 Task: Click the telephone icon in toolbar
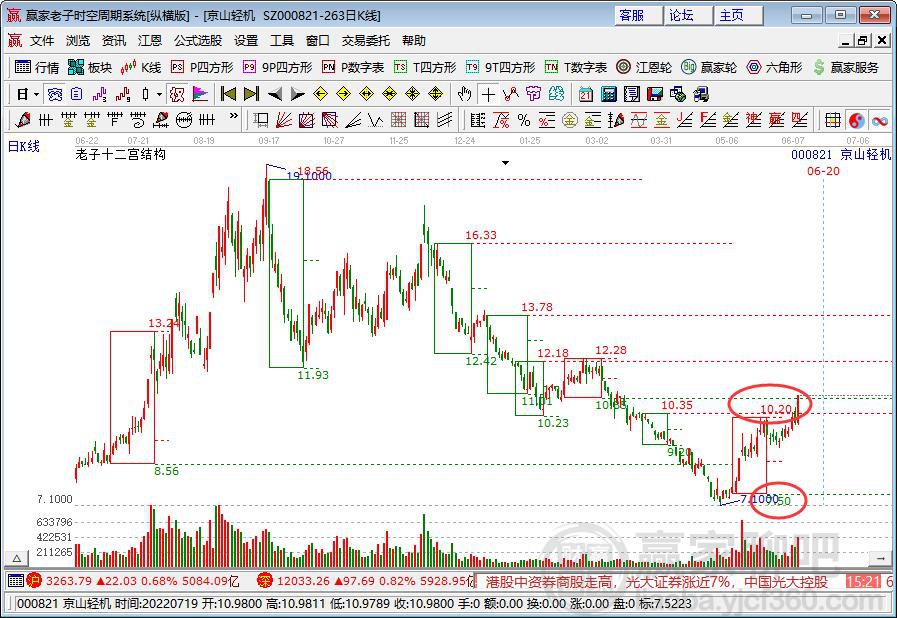[x=55, y=94]
